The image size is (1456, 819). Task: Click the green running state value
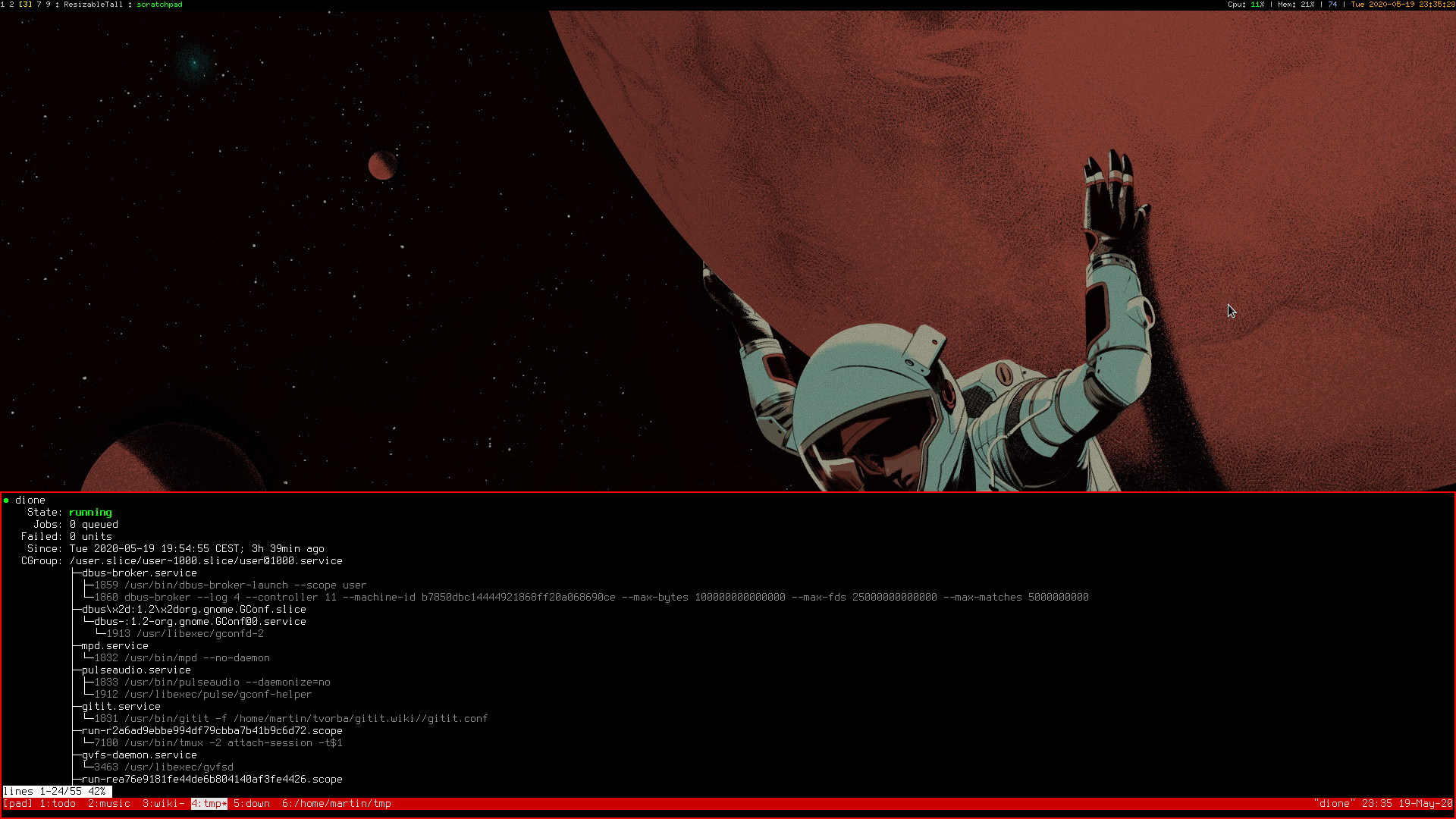click(x=91, y=513)
